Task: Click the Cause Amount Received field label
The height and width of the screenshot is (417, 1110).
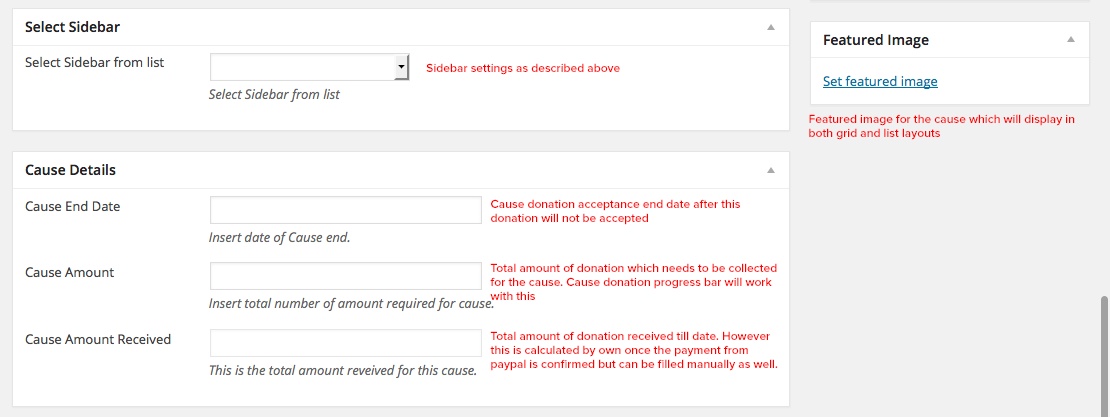Action: point(98,339)
